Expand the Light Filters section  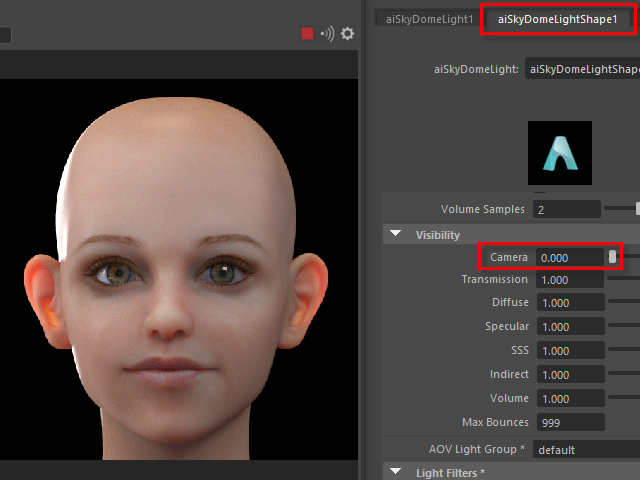tap(395, 472)
